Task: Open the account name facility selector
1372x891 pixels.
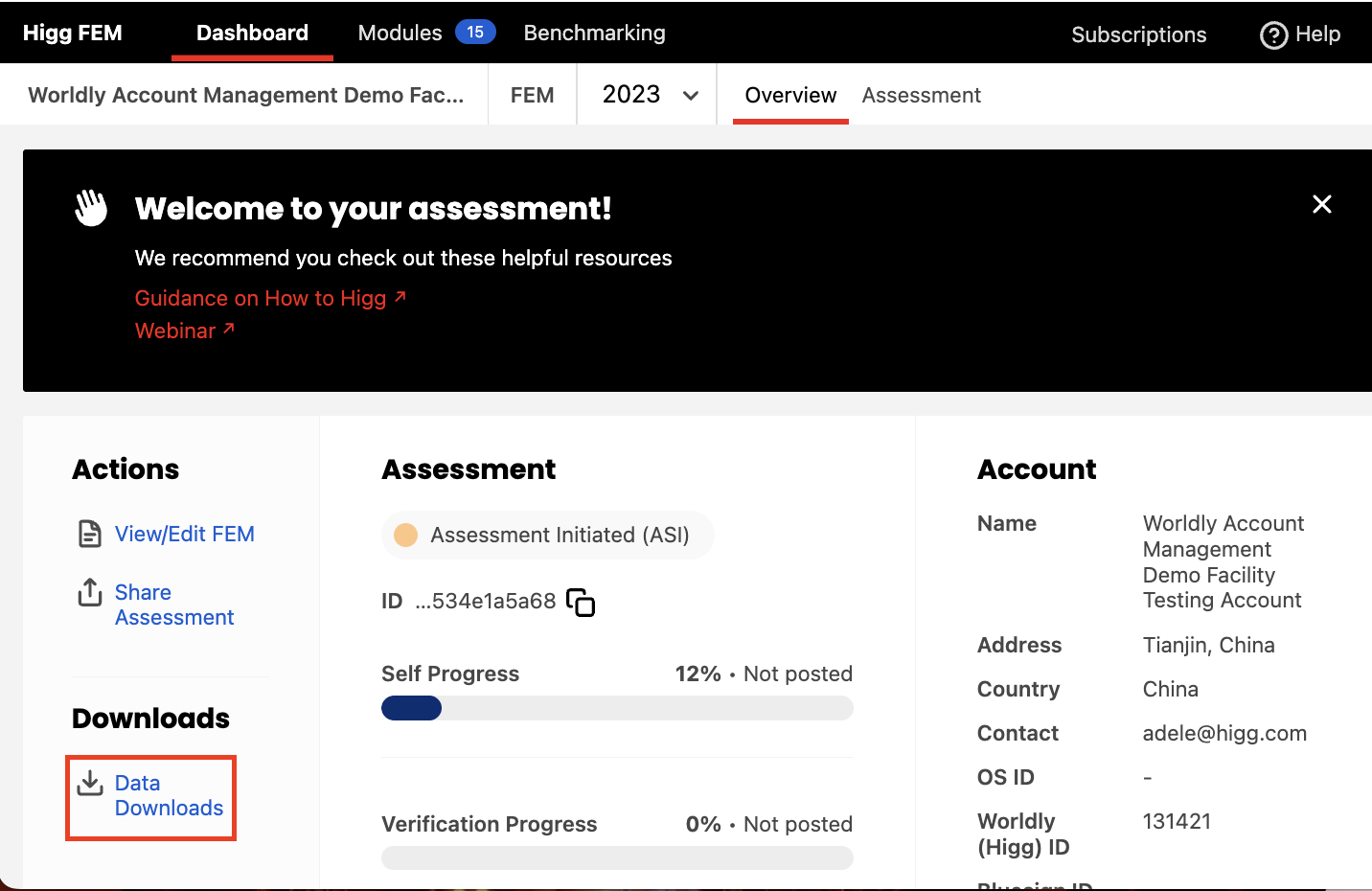Action: tap(245, 95)
